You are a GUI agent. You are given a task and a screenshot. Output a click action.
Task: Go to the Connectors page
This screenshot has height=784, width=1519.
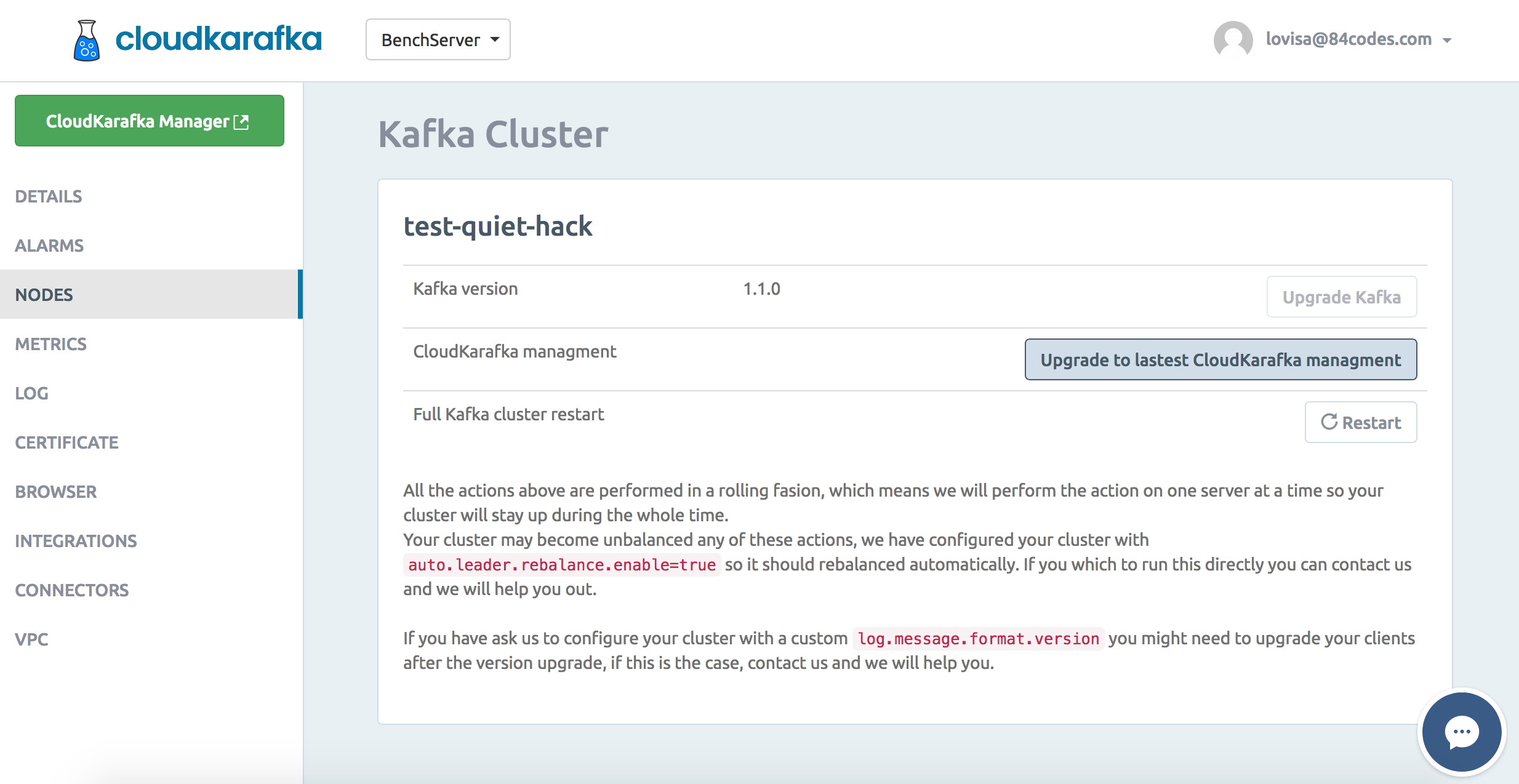point(72,590)
